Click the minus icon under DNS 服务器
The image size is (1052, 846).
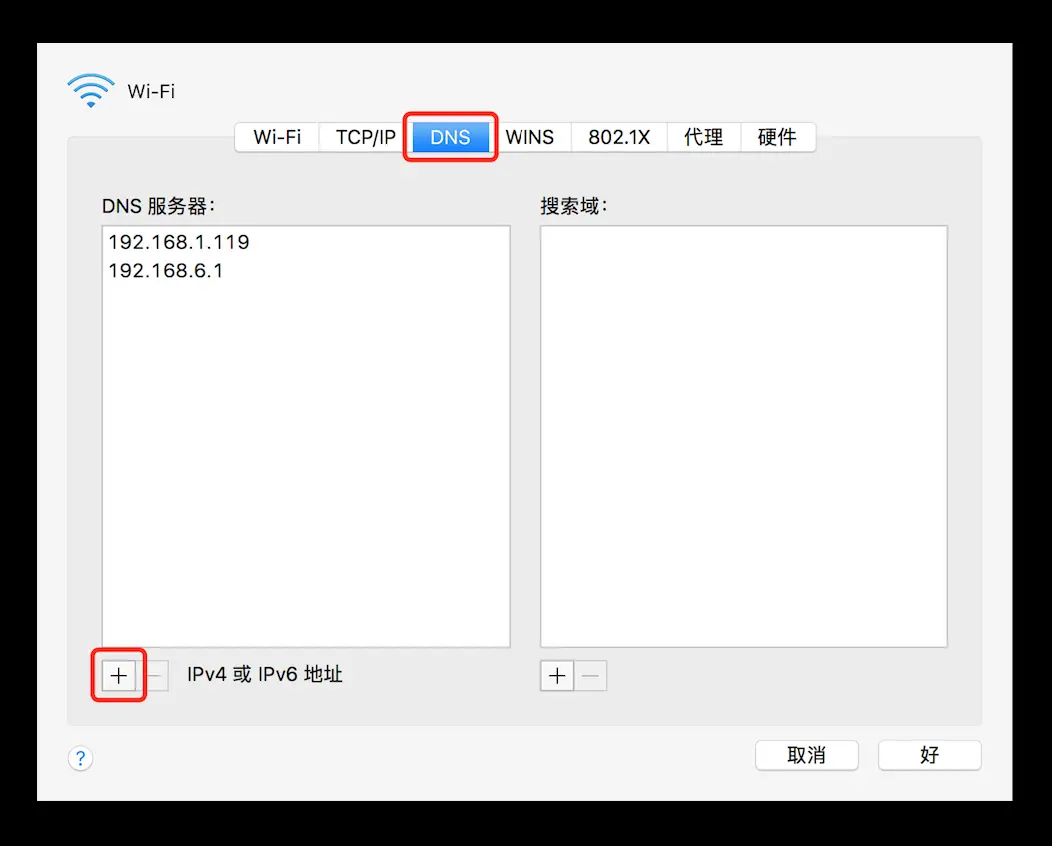[154, 675]
